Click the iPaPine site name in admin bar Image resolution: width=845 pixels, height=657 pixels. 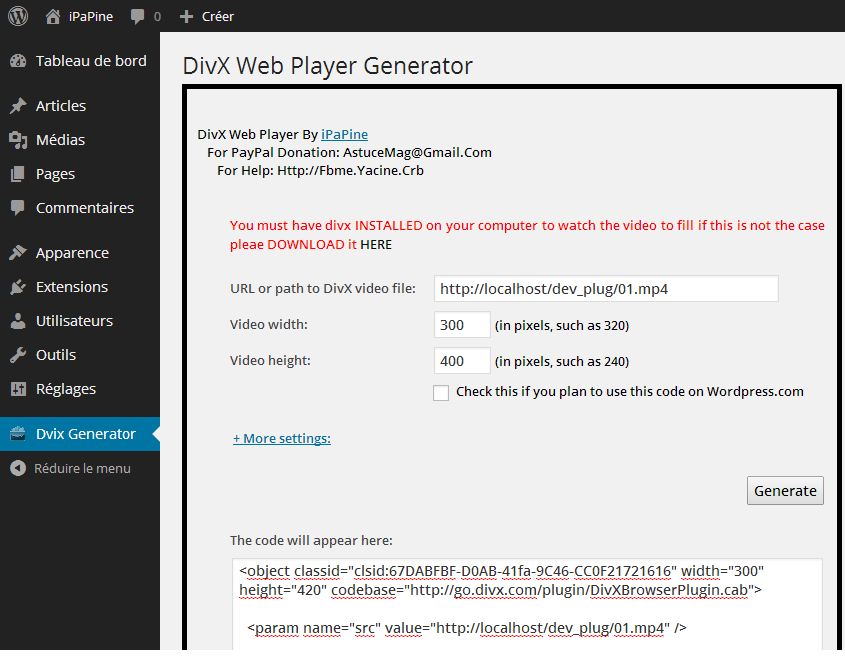(x=91, y=17)
